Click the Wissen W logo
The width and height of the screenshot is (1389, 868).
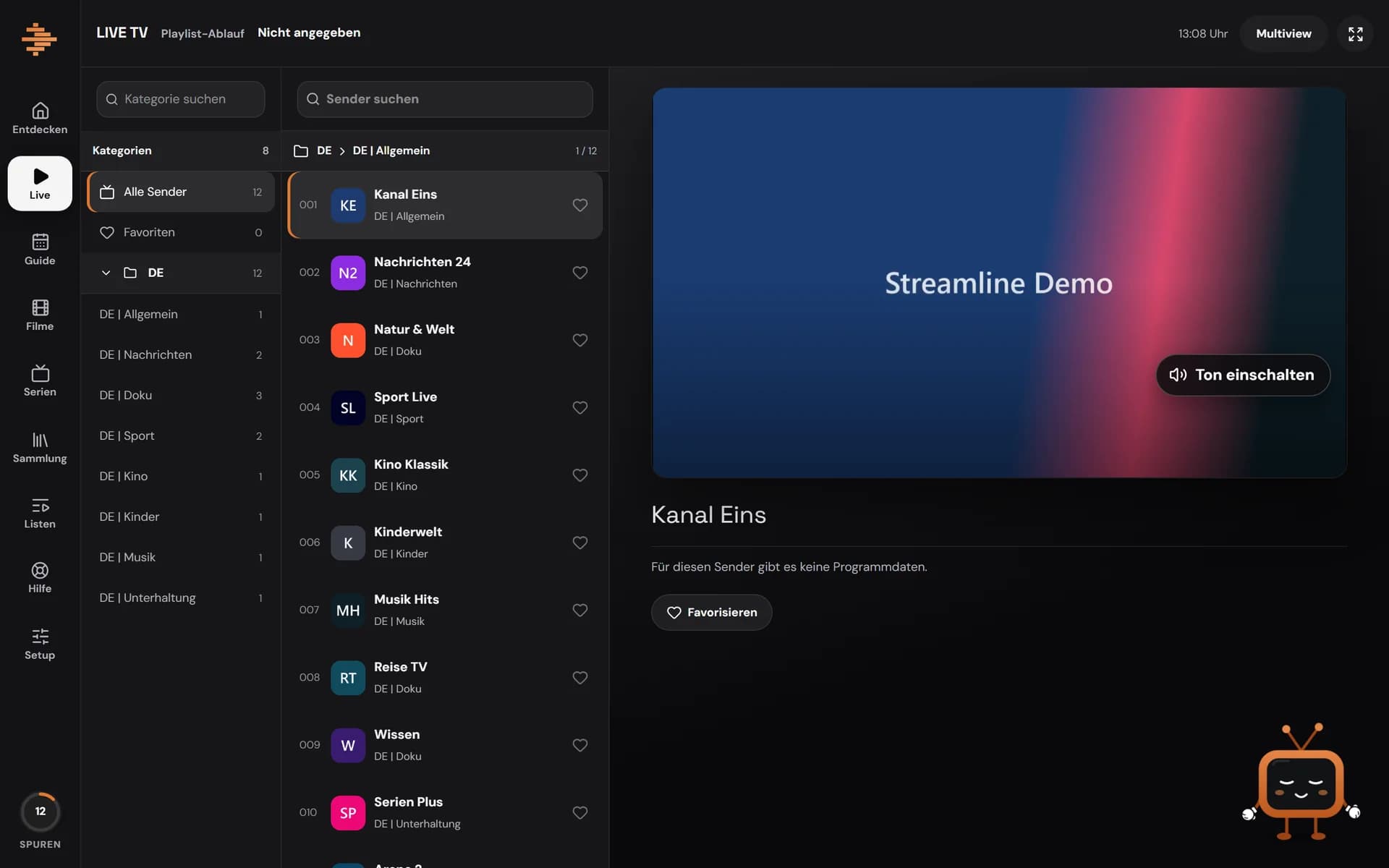click(x=348, y=745)
